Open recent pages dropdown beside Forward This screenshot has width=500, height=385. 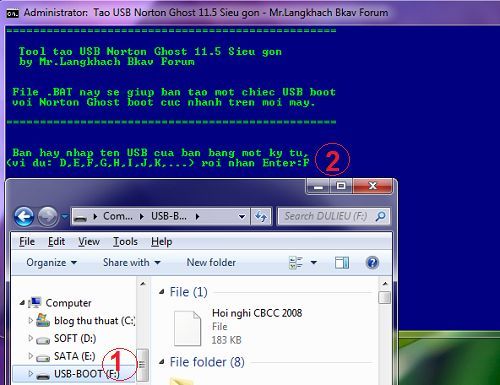(65, 217)
